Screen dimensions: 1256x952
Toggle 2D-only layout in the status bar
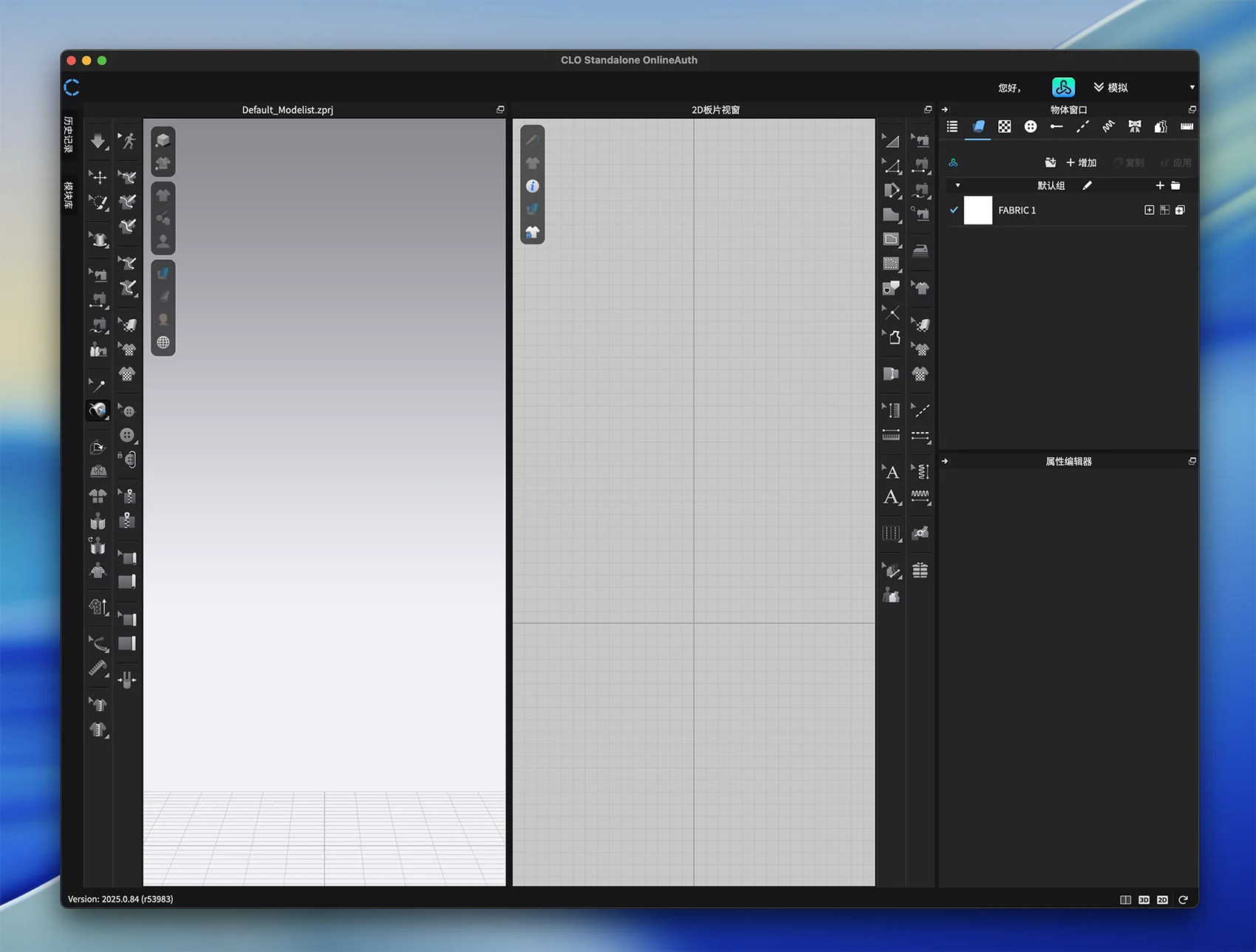1162,900
